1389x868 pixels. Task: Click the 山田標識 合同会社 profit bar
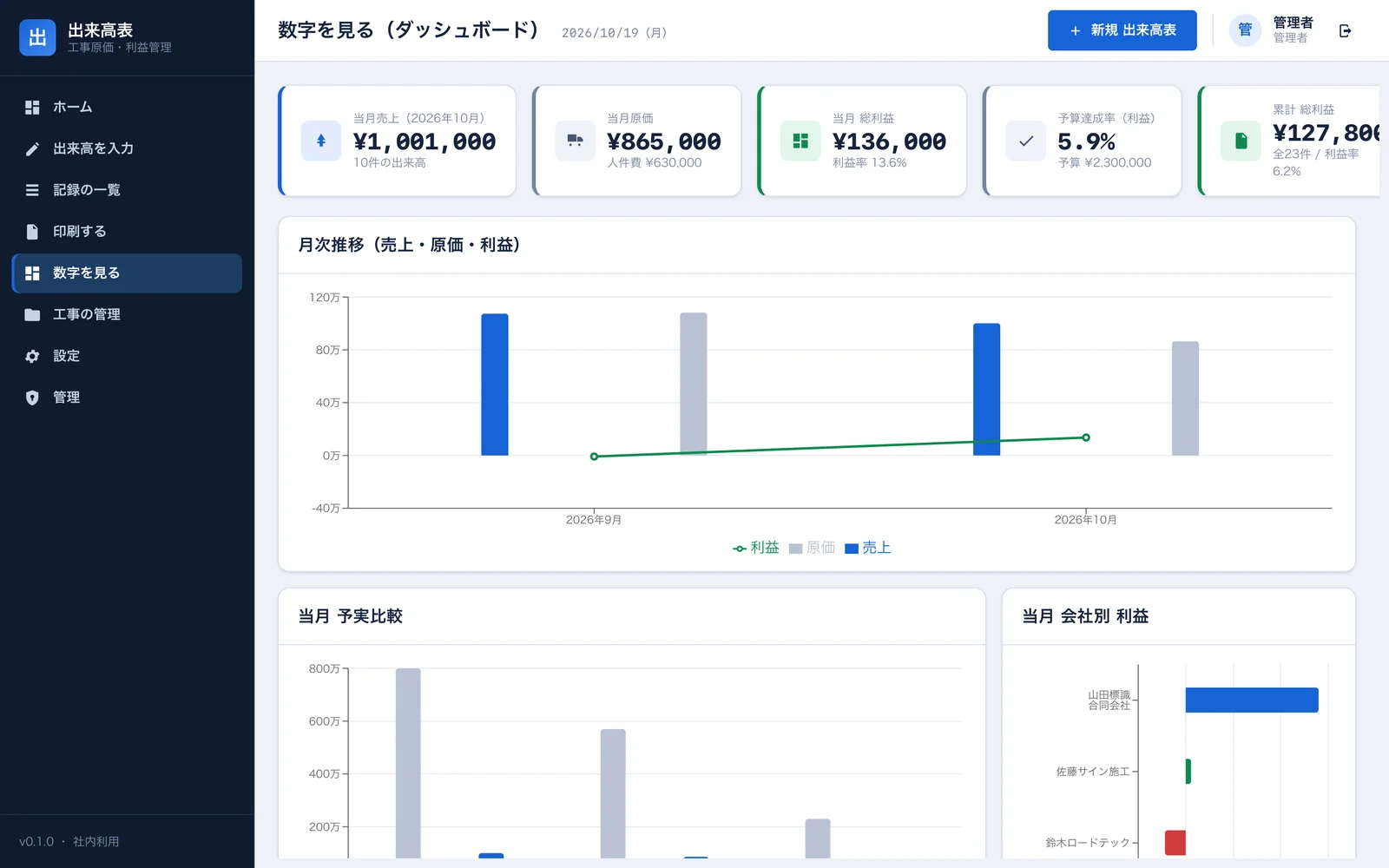1252,700
